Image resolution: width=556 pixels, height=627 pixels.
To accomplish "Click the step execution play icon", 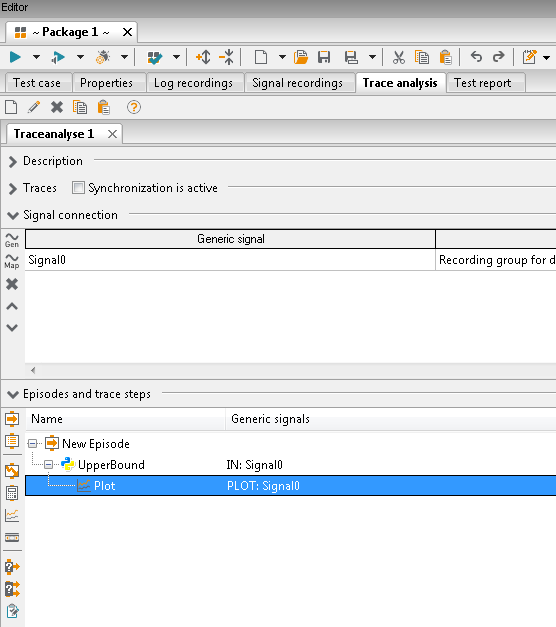I will [58, 57].
